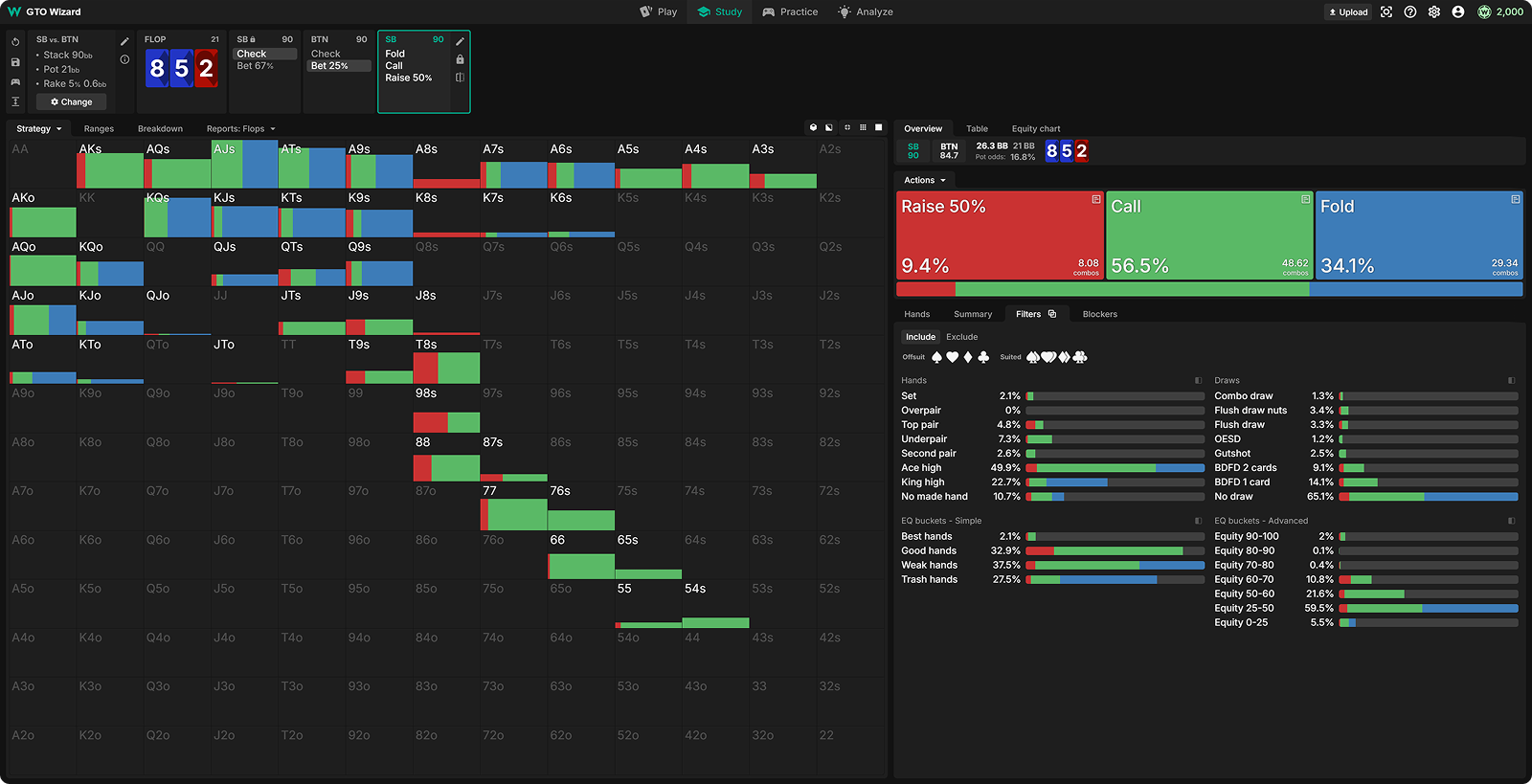This screenshot has height=784, width=1532.
Task: Click the expand icon on the Raise 50% card
Action: click(x=1096, y=199)
